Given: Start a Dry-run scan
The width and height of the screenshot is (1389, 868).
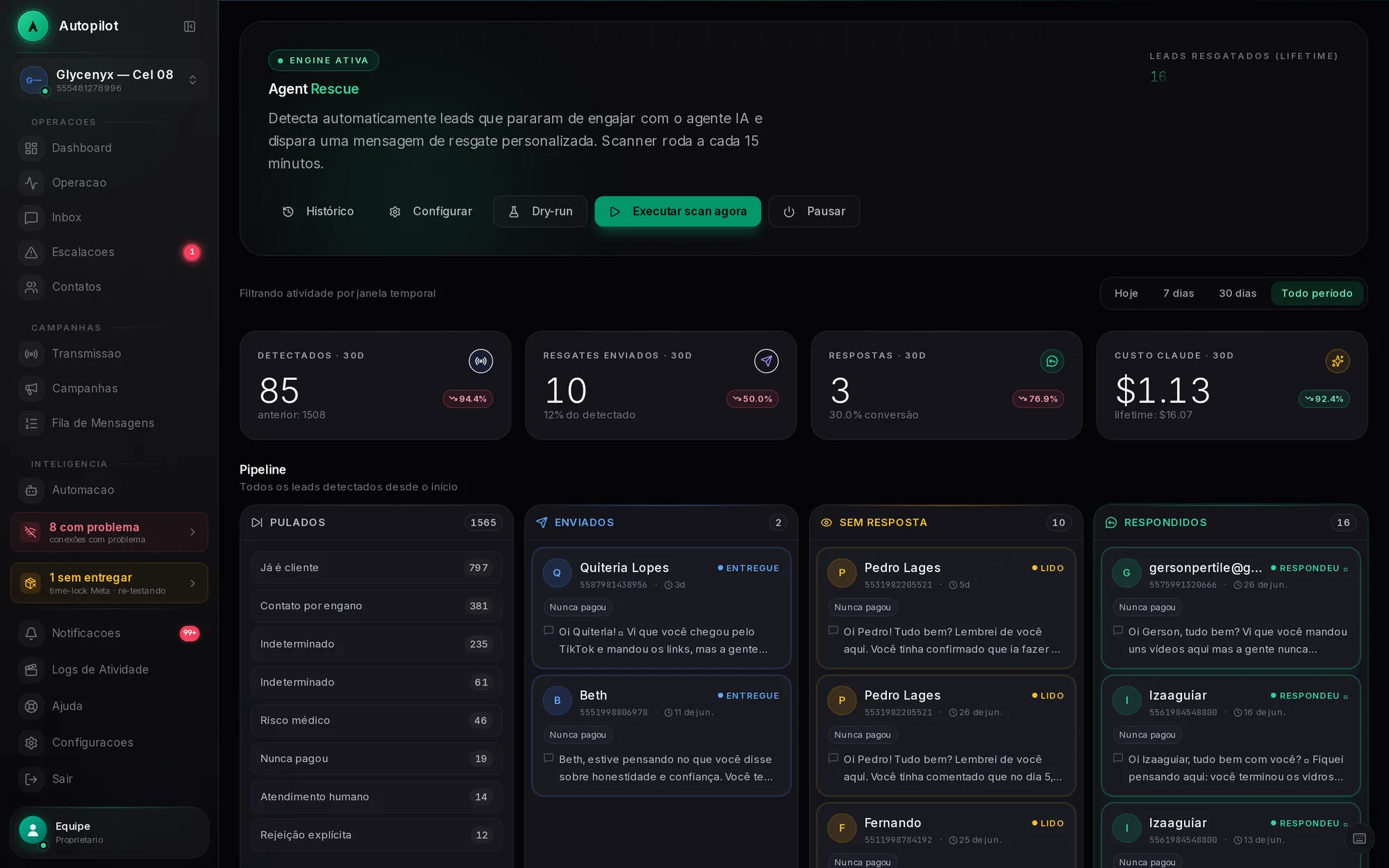Looking at the screenshot, I should point(540,211).
